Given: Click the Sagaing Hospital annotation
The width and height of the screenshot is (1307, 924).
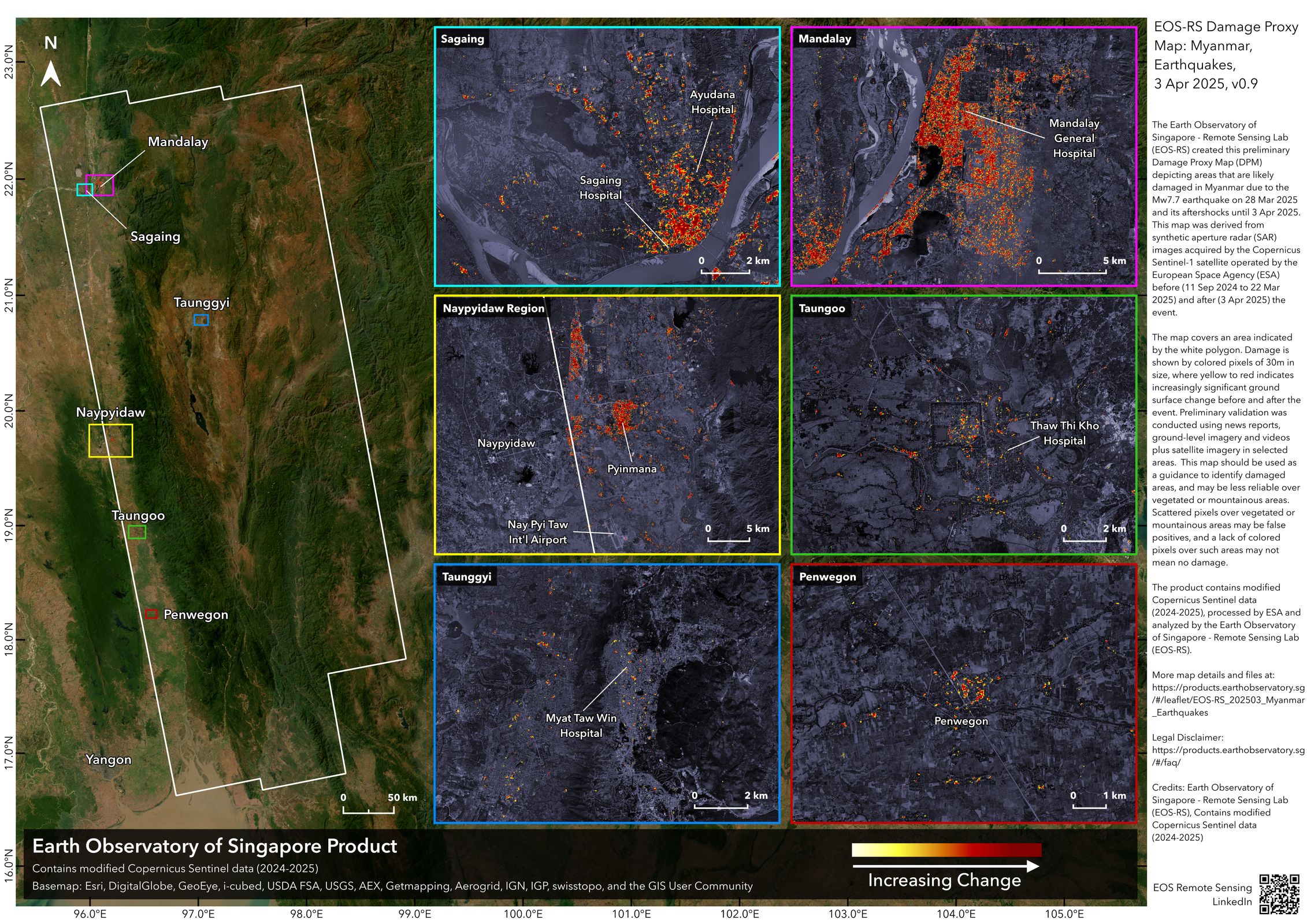Looking at the screenshot, I should coord(601,189).
